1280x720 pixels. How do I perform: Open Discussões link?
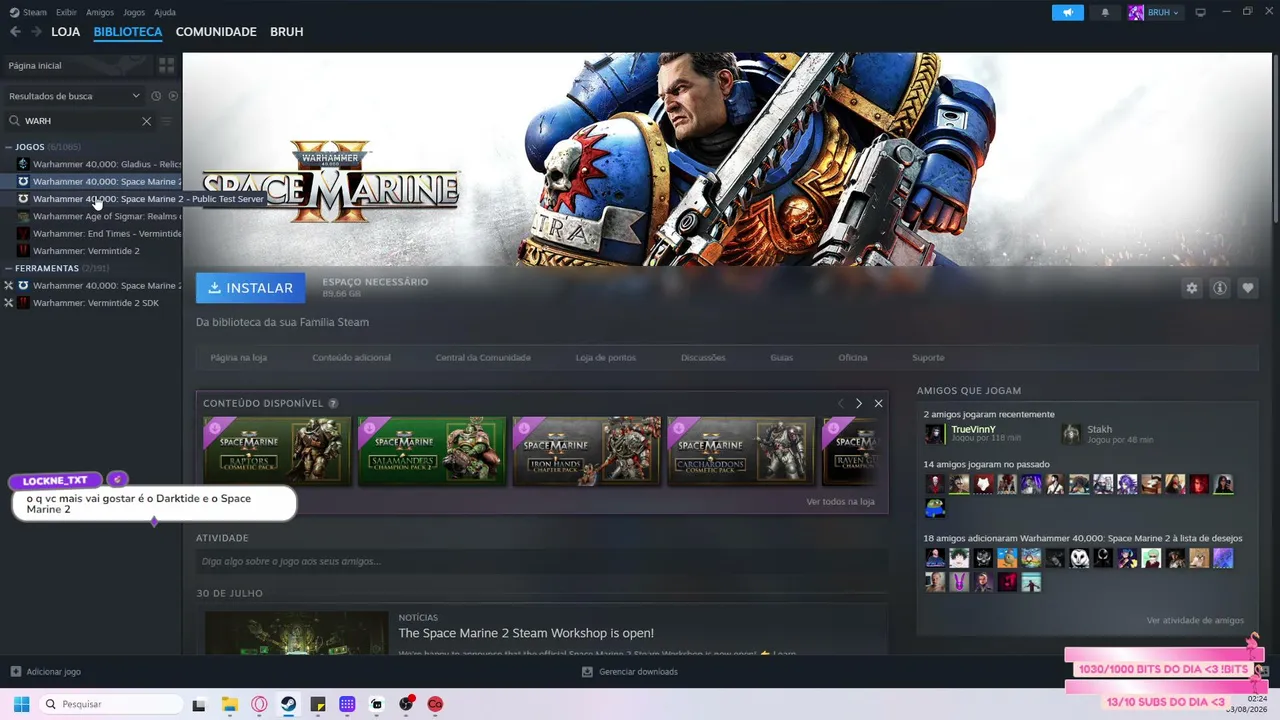703,358
